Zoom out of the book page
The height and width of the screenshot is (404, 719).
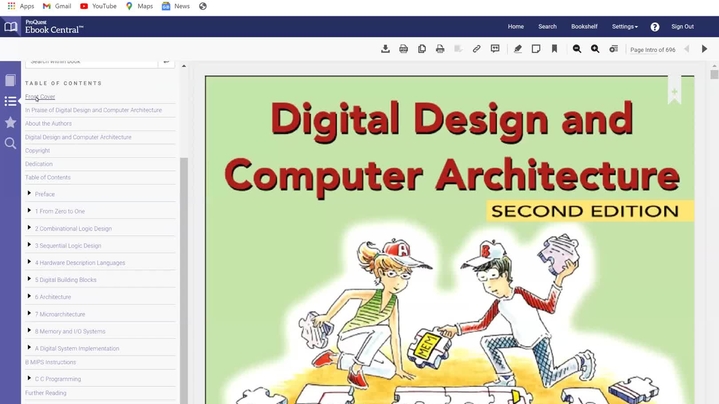577,49
